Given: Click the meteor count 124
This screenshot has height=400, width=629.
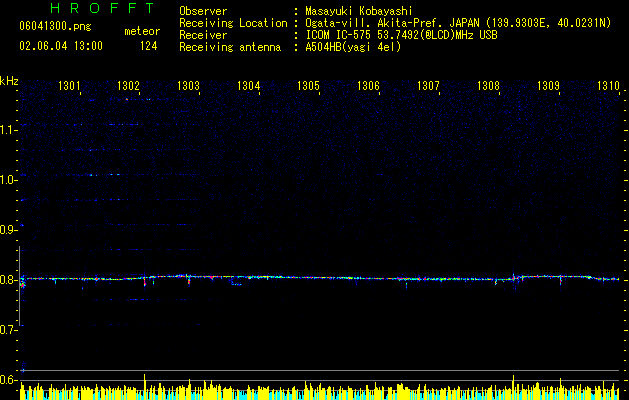Looking at the screenshot, I should [148, 46].
